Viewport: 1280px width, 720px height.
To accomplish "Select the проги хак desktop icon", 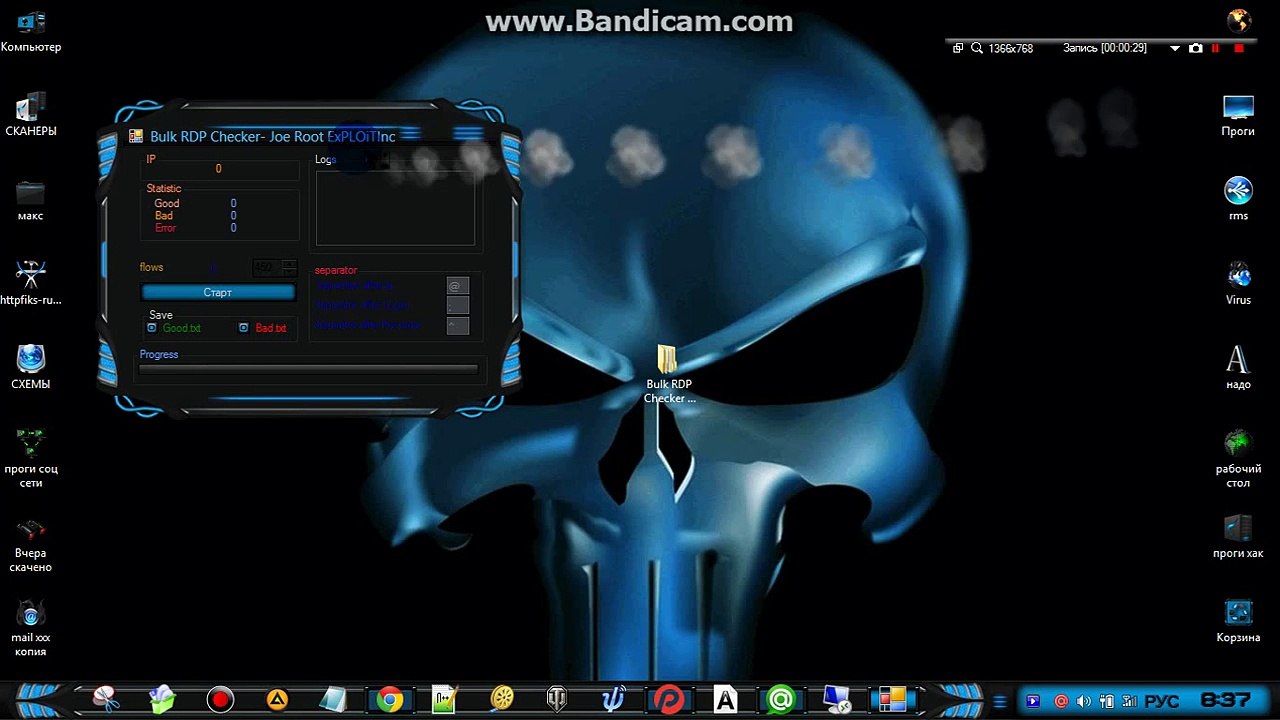I will click(1238, 536).
